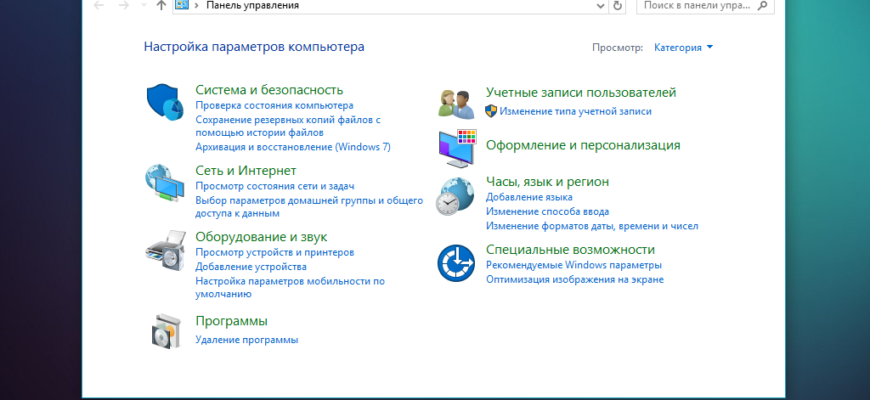Open the Appearance and Personalization monitor icon
Screen dimensions: 870x400
pyautogui.click(x=458, y=148)
